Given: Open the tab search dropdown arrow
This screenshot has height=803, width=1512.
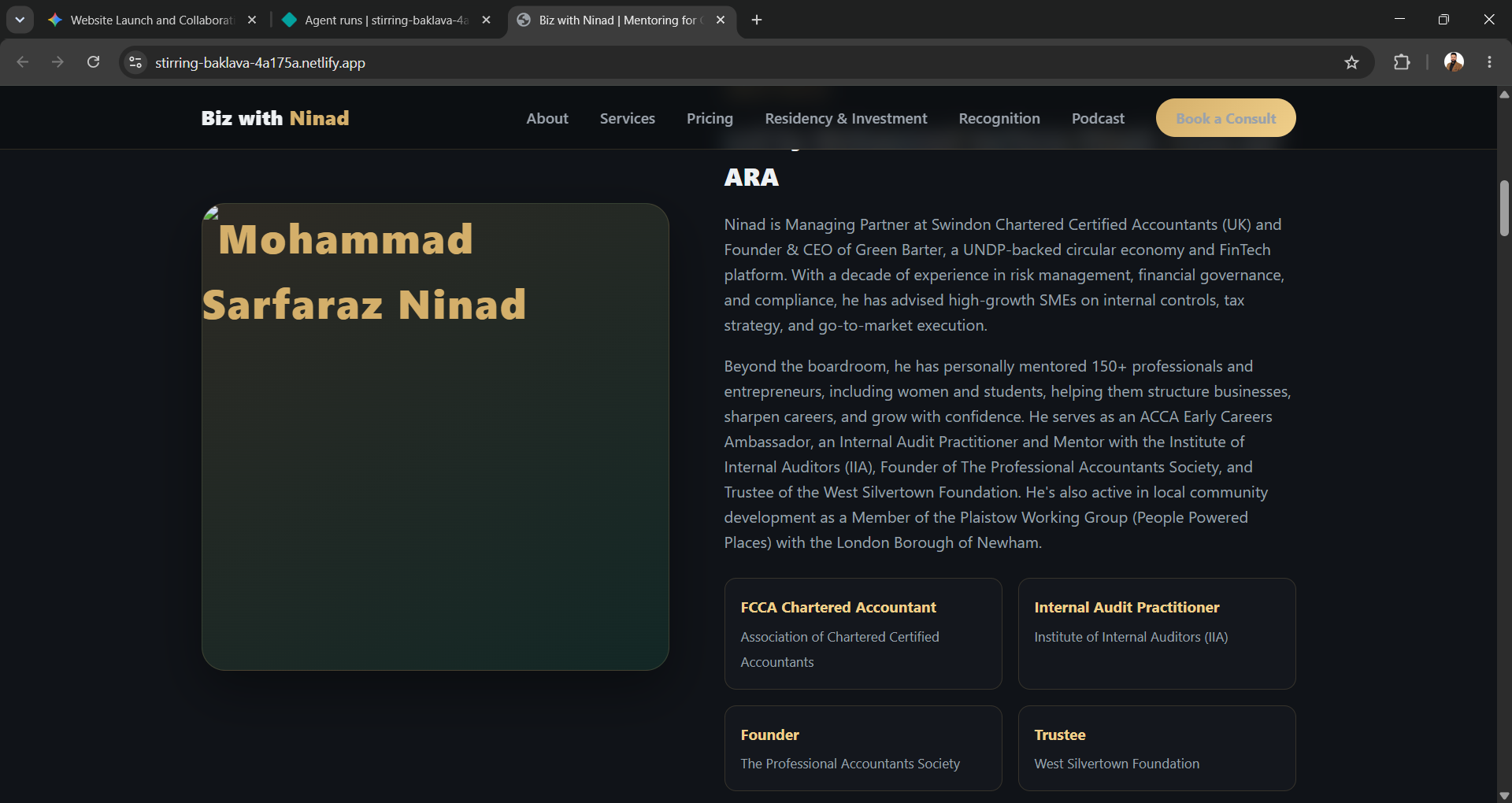Looking at the screenshot, I should [20, 20].
